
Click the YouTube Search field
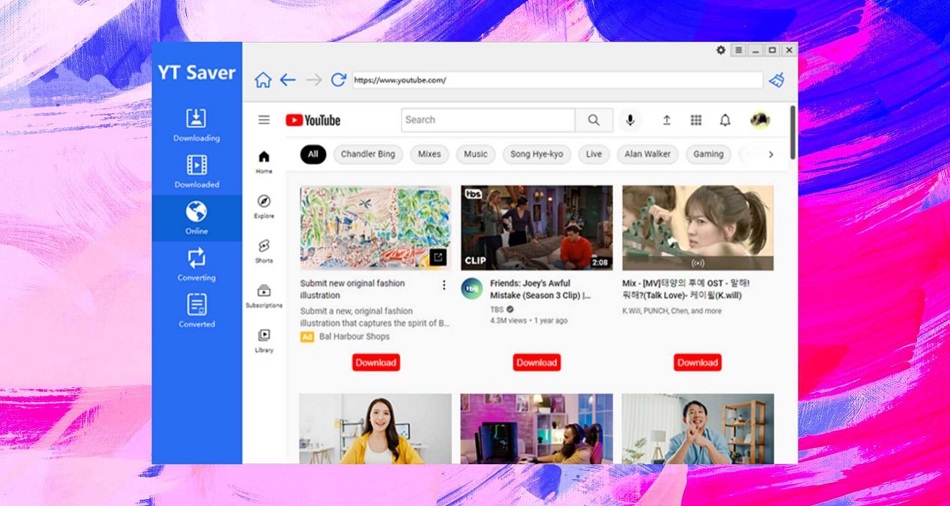[488, 120]
